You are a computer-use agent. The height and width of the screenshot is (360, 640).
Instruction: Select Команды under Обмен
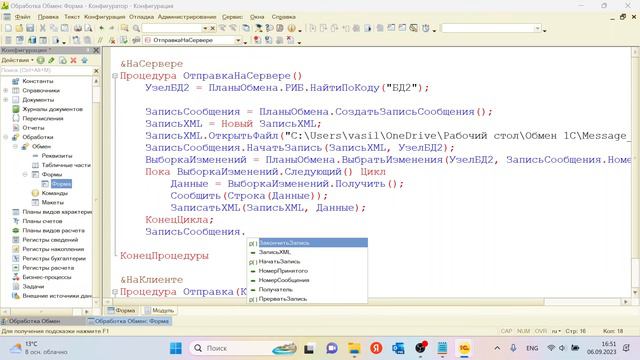55,193
